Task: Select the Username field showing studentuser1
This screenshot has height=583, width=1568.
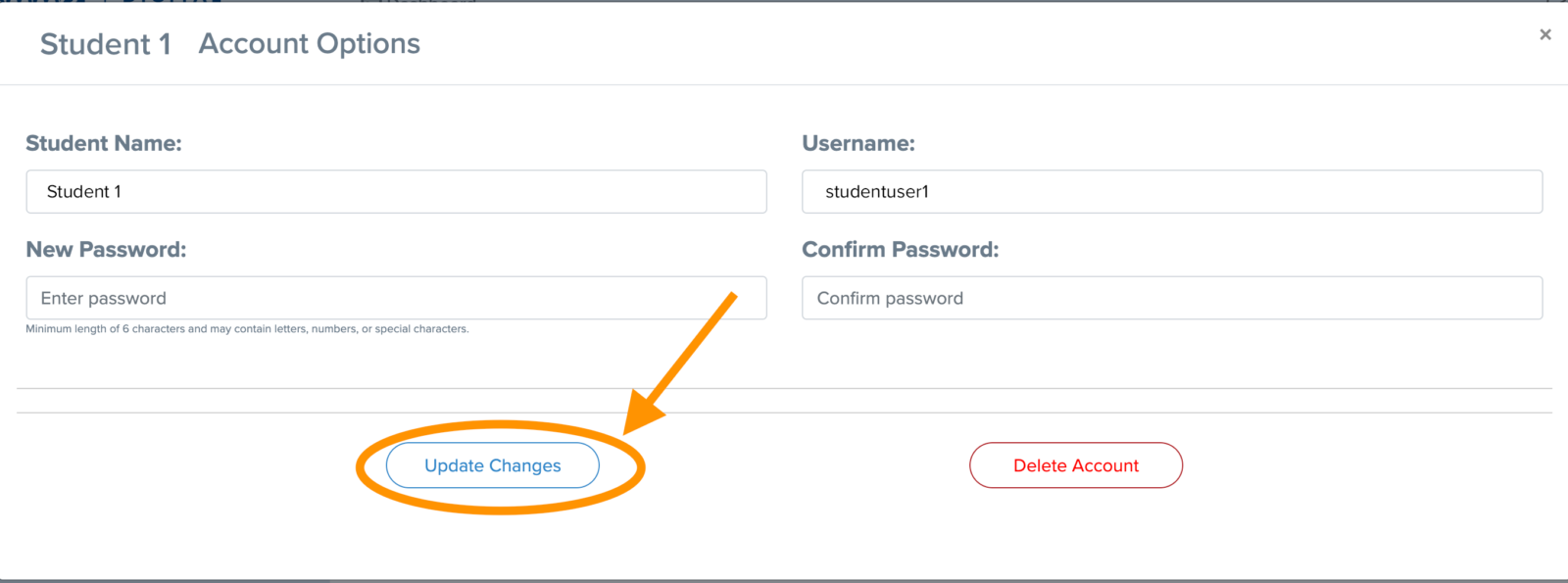Action: click(x=1171, y=191)
